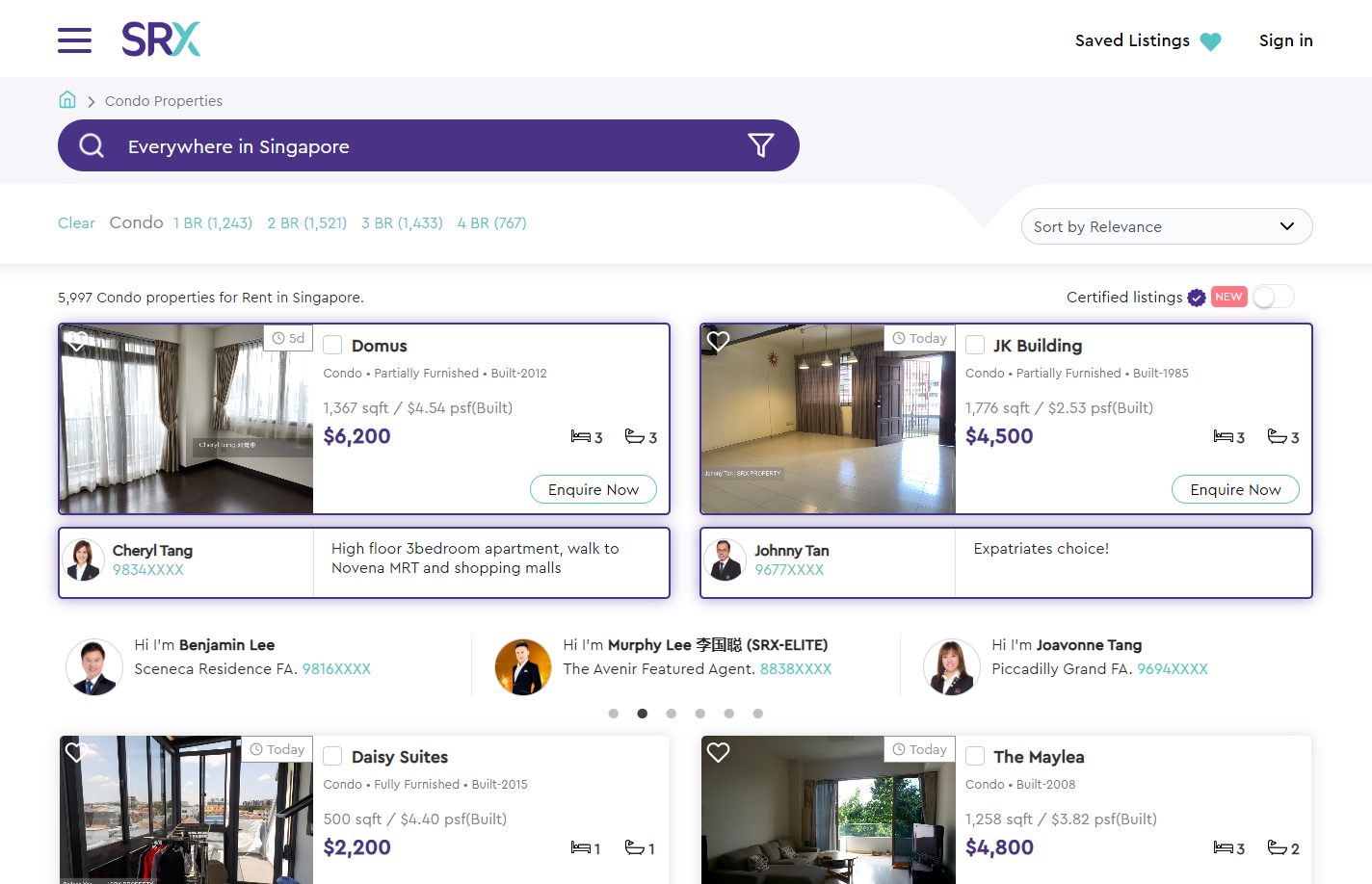Open the filter funnel options
The width and height of the screenshot is (1372, 884).
pyautogui.click(x=761, y=145)
